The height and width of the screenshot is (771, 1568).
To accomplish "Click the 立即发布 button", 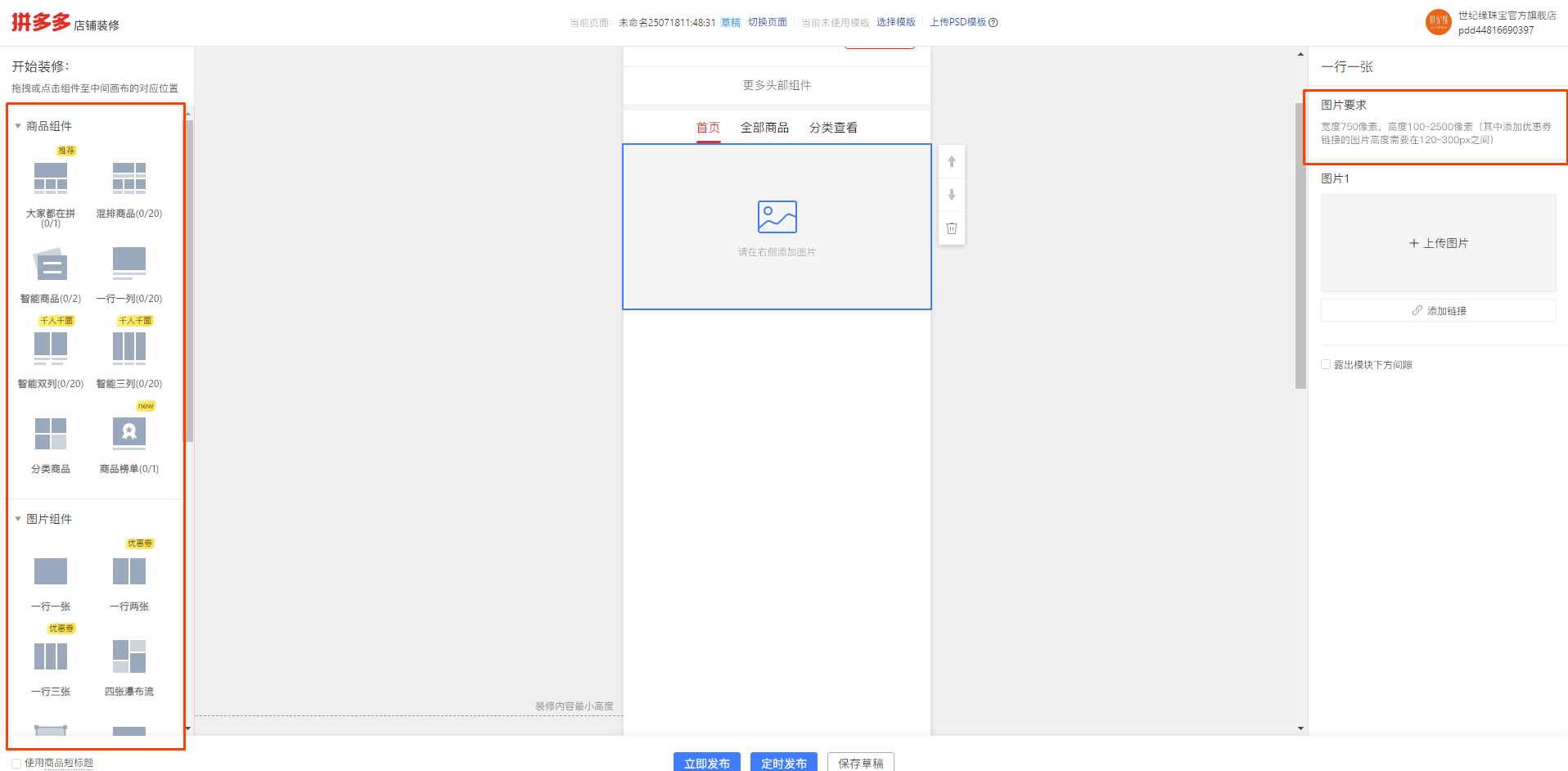I will (706, 762).
